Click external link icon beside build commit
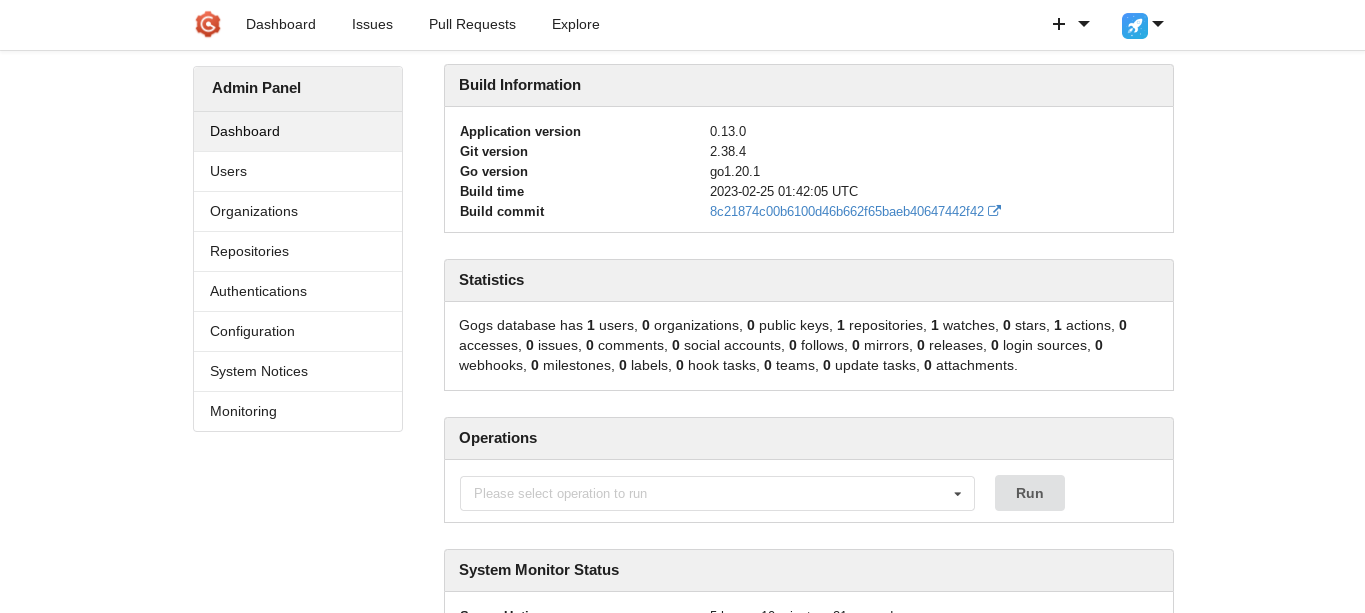1365x613 pixels. point(994,211)
